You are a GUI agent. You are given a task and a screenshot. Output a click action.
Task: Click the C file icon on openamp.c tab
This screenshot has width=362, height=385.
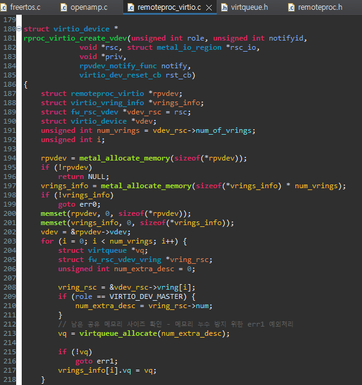click(x=64, y=7)
